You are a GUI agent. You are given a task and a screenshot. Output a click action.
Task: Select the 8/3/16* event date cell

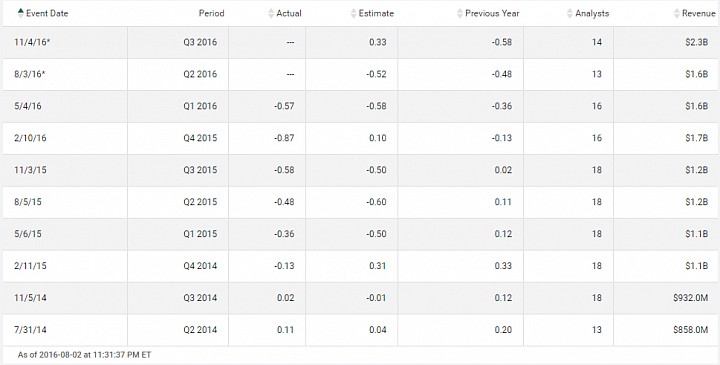pyautogui.click(x=65, y=74)
